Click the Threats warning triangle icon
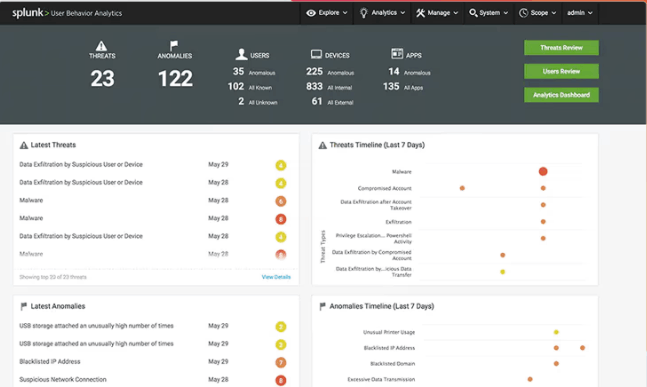This screenshot has height=387, width=647. (x=101, y=45)
